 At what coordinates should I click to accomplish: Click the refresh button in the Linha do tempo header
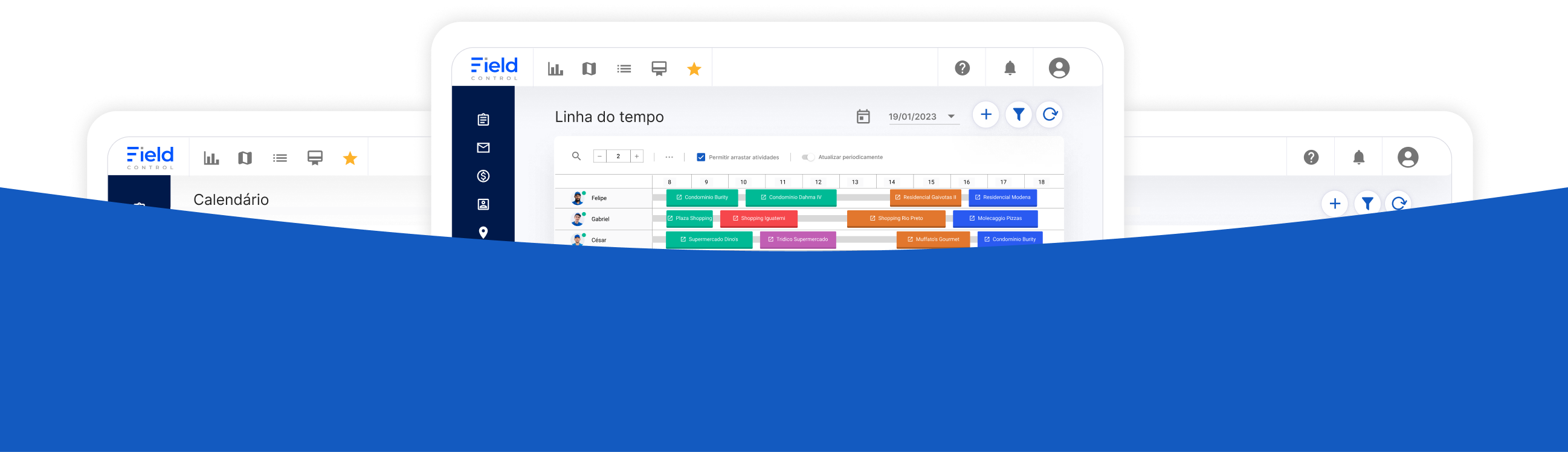click(x=1050, y=114)
